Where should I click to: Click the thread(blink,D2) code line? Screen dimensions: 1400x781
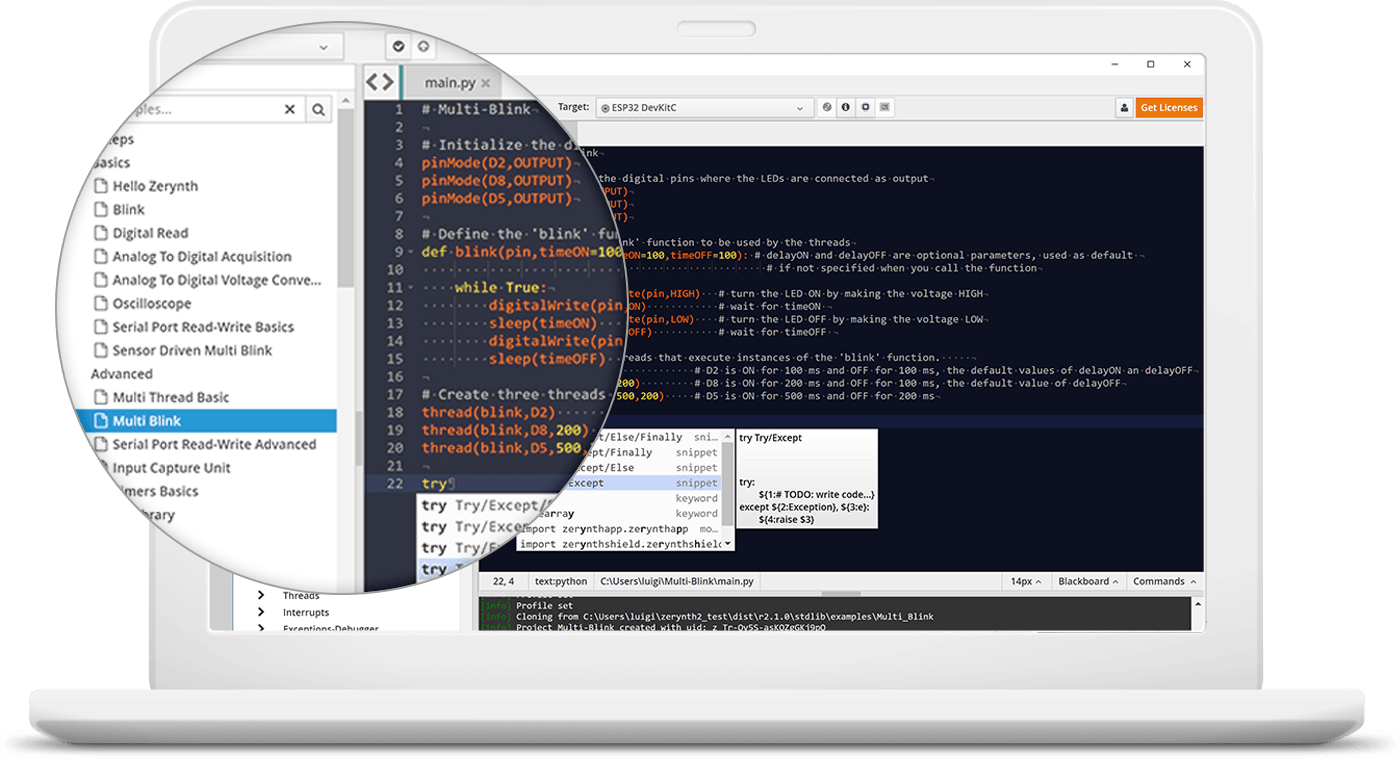pos(488,412)
